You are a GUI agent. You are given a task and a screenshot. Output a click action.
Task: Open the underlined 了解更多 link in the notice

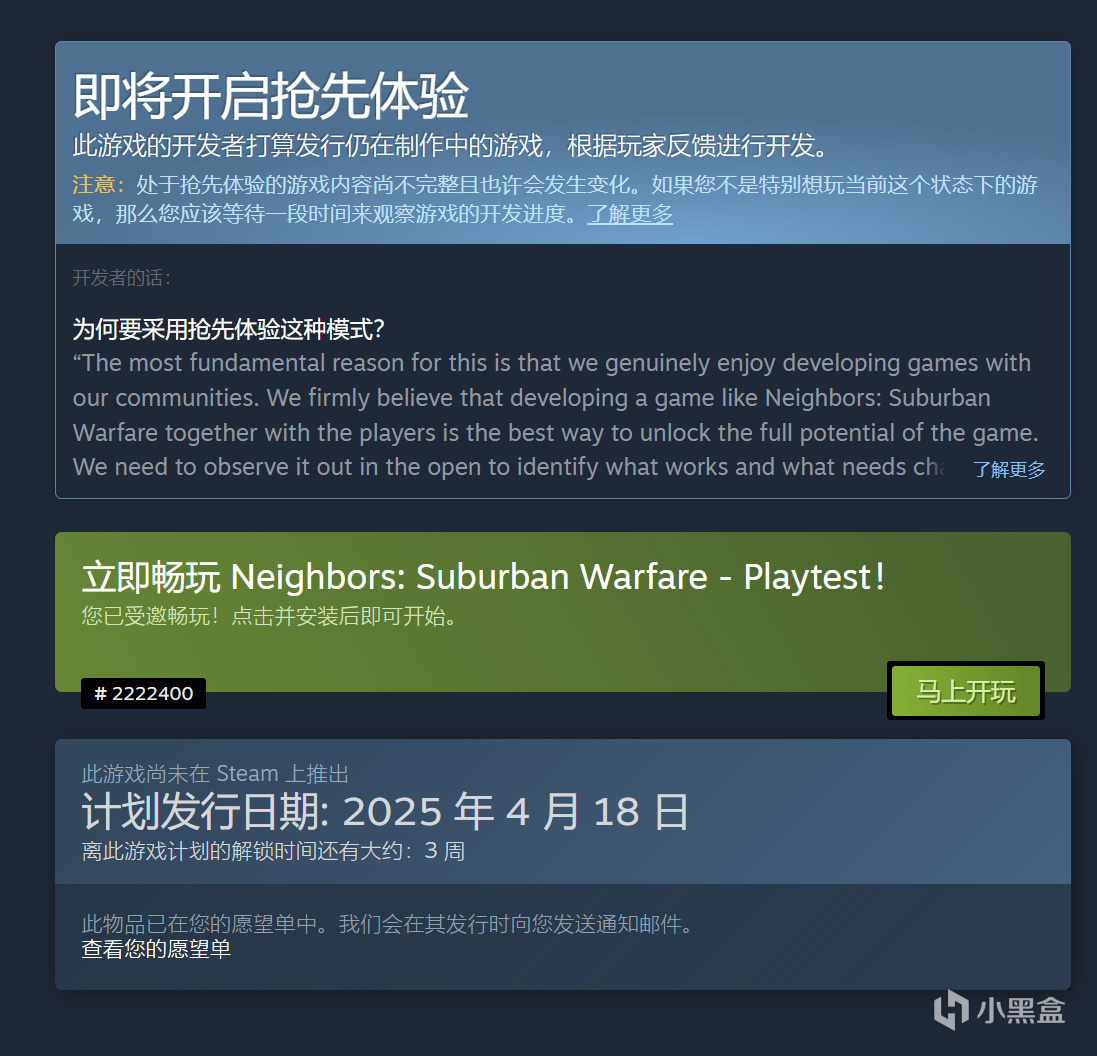coord(630,213)
